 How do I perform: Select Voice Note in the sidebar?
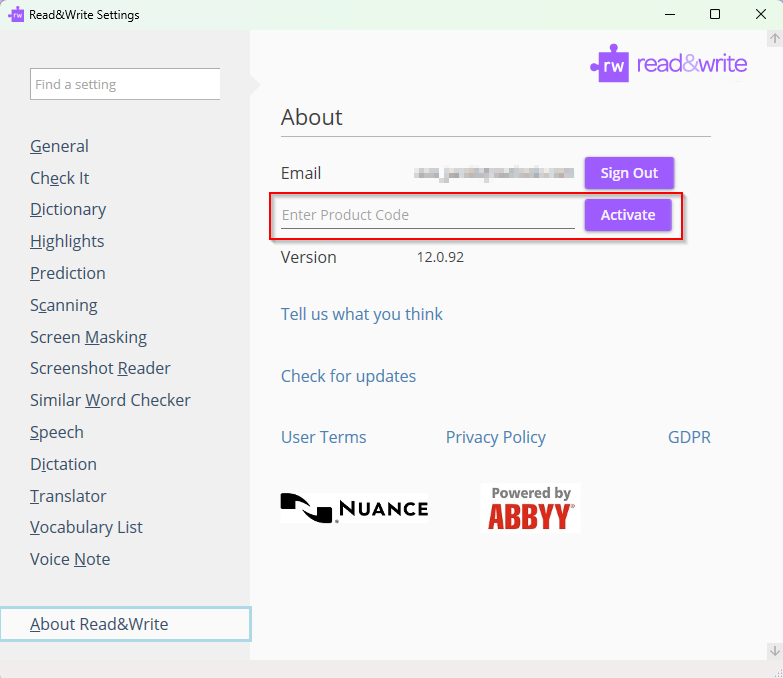click(70, 559)
